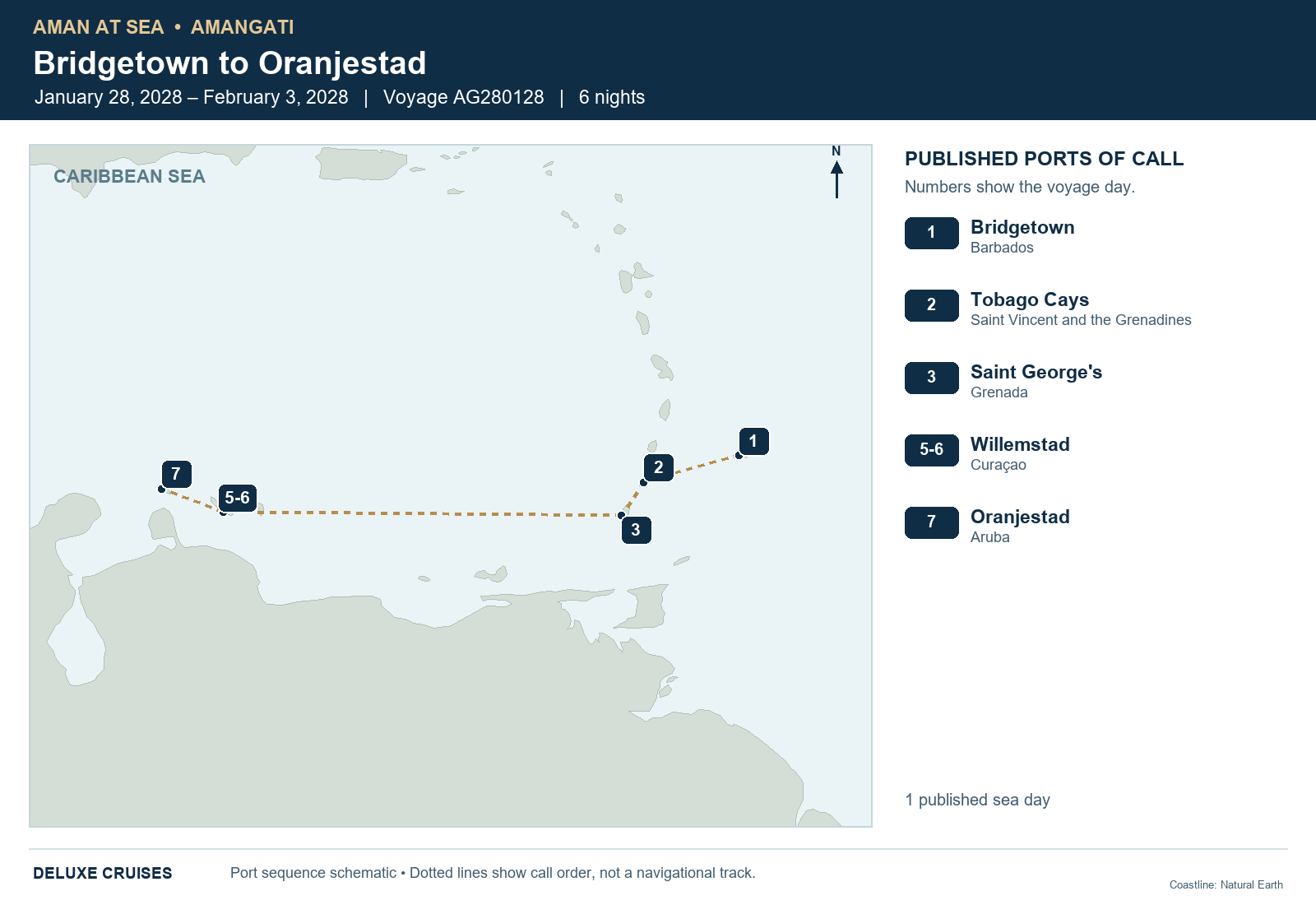The width and height of the screenshot is (1316, 905).
Task: Click 'Numbers show the voyage day' note
Action: click(1020, 187)
